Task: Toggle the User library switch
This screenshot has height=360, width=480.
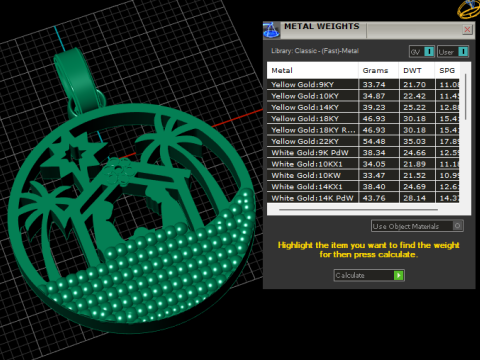Action: coord(463,52)
